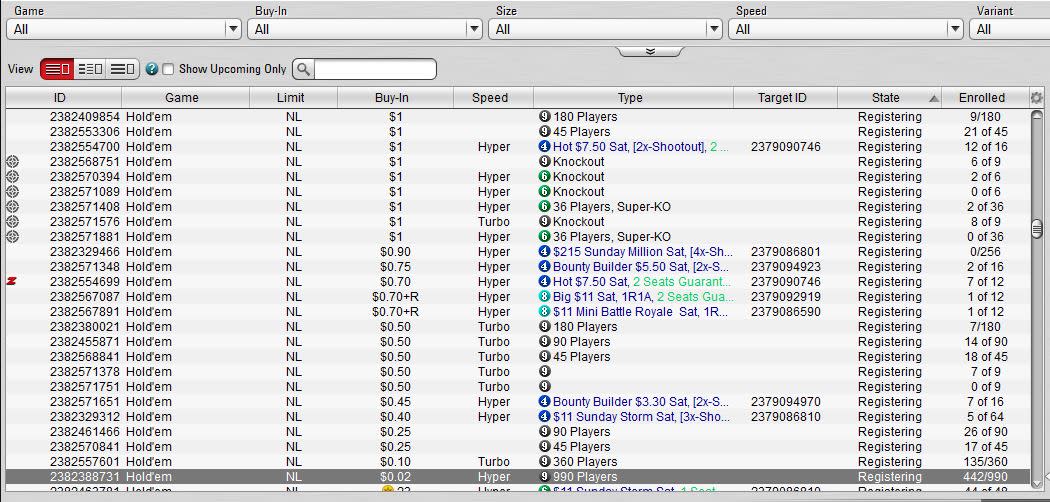Sort by the Enrolled column header
The image size is (1050, 502).
(x=985, y=98)
